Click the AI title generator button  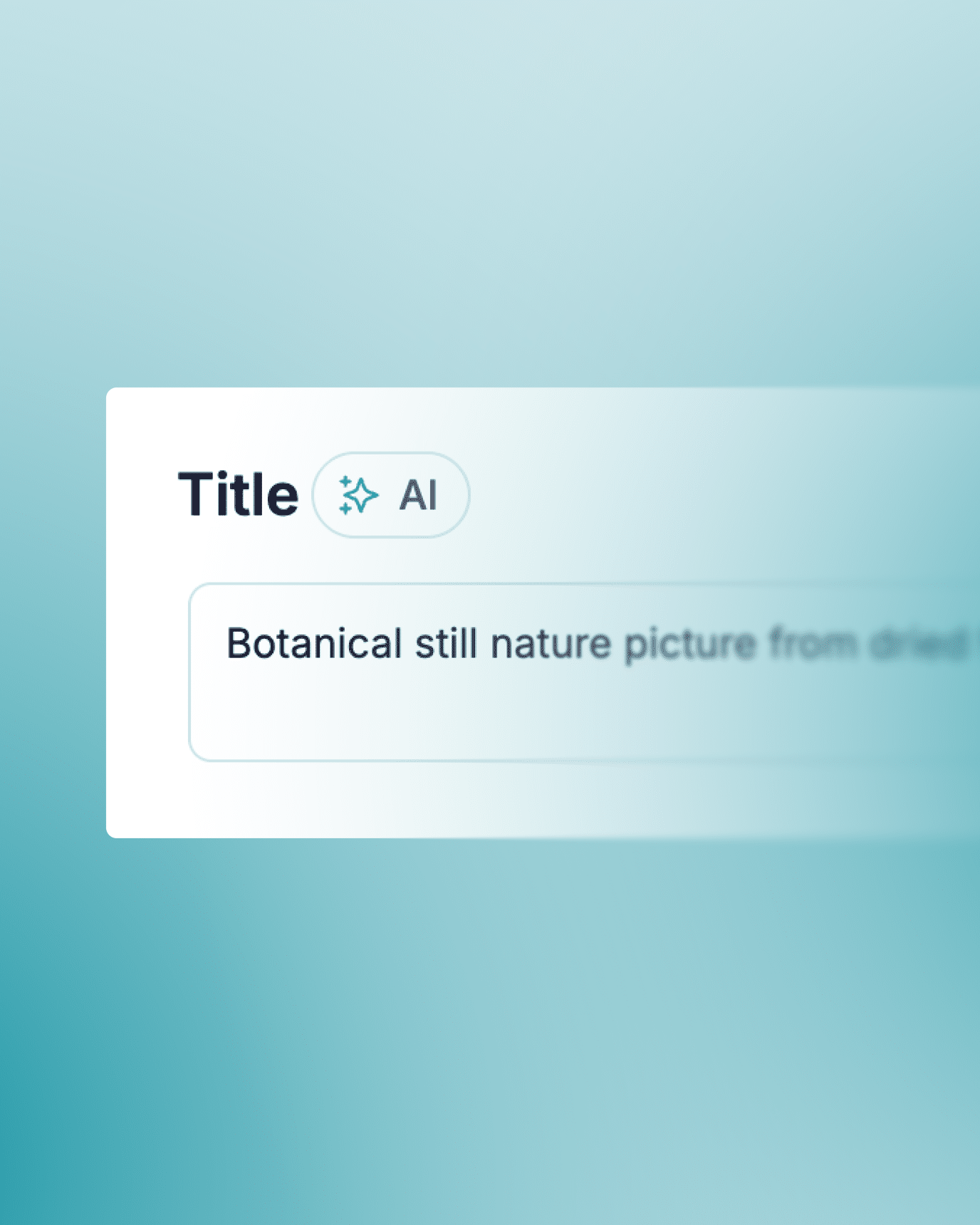tap(391, 495)
